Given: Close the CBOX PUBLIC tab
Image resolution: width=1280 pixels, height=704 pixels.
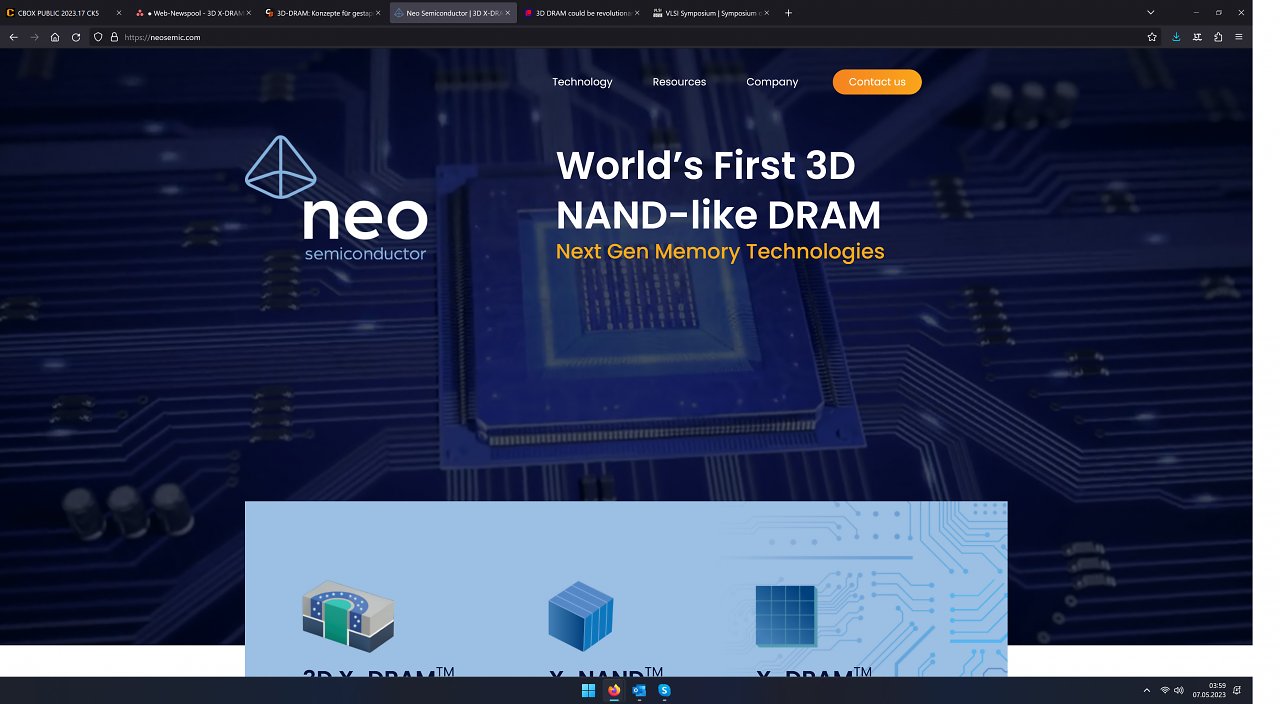Looking at the screenshot, I should coord(118,13).
